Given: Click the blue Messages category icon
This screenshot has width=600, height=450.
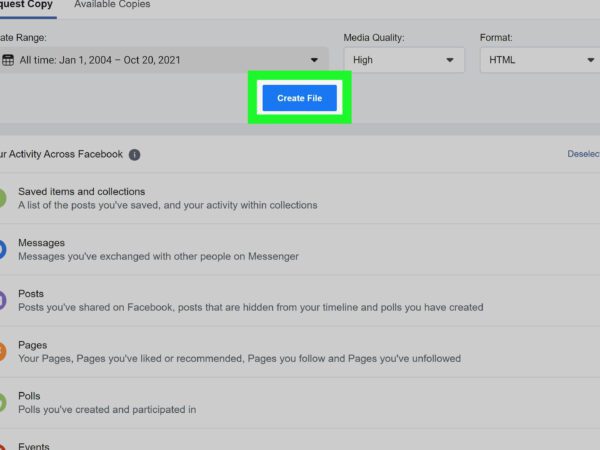Looking at the screenshot, I should point(3,249).
